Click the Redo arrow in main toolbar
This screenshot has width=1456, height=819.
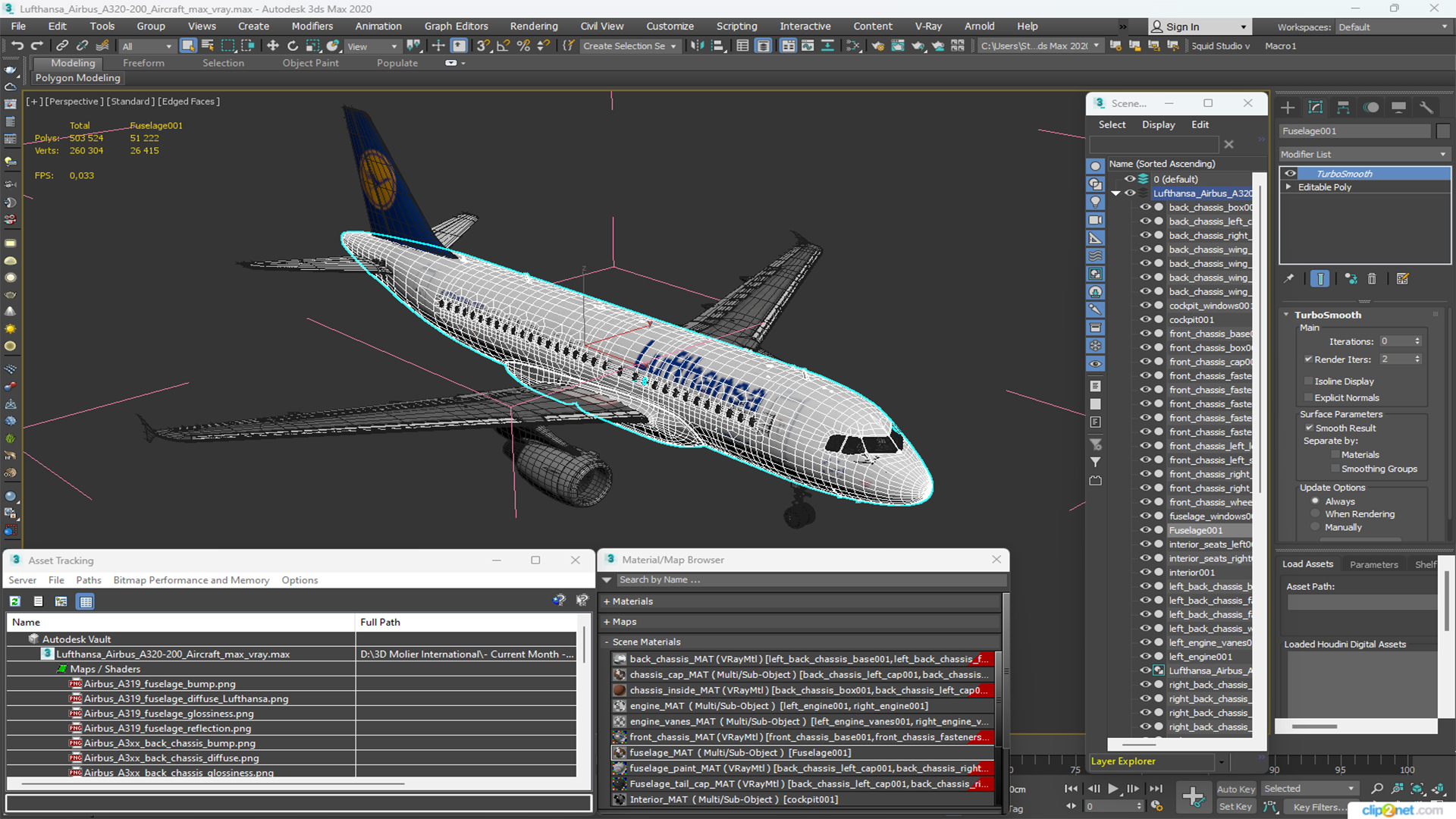click(x=36, y=46)
